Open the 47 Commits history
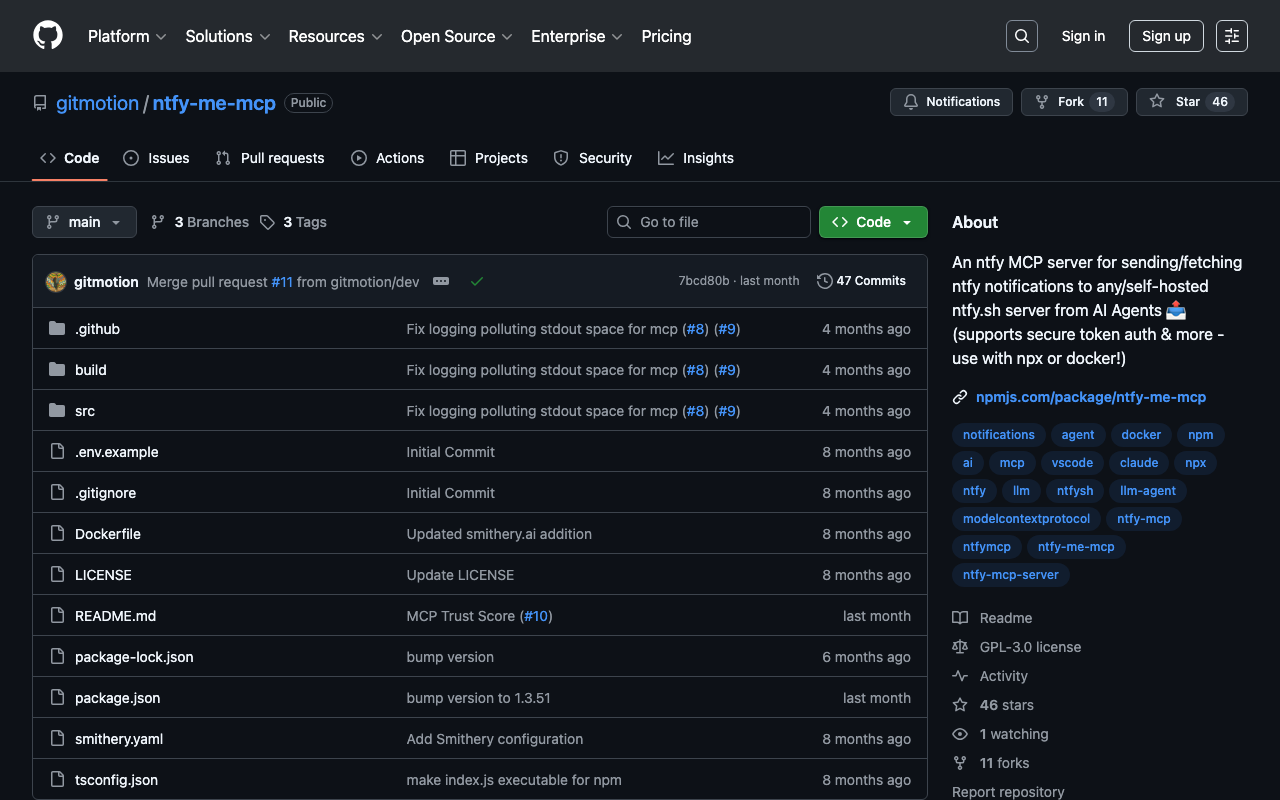This screenshot has height=800, width=1280. (861, 281)
